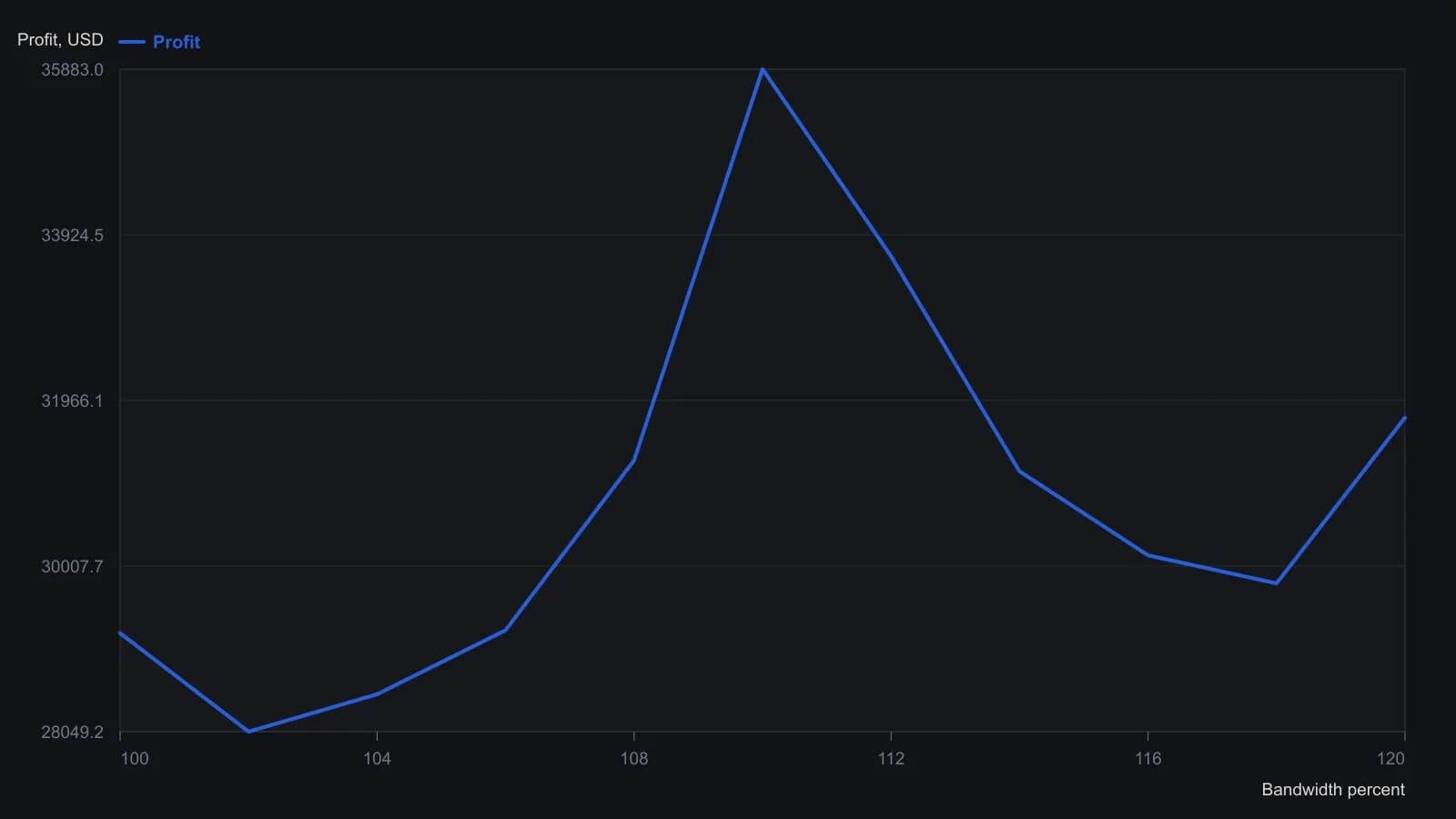The image size is (1456, 819).
Task: Click the profit data point at bandwidth 118
Action: pos(1277,583)
